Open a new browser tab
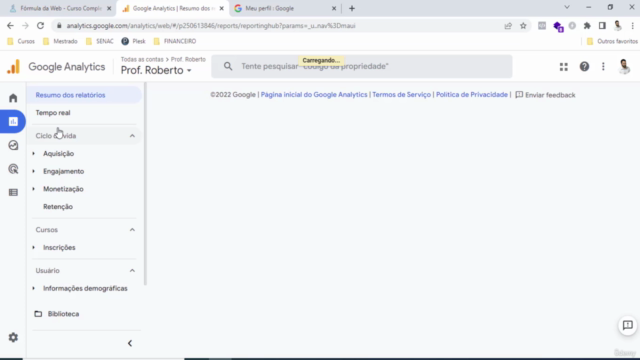640x360 pixels. pos(352,8)
